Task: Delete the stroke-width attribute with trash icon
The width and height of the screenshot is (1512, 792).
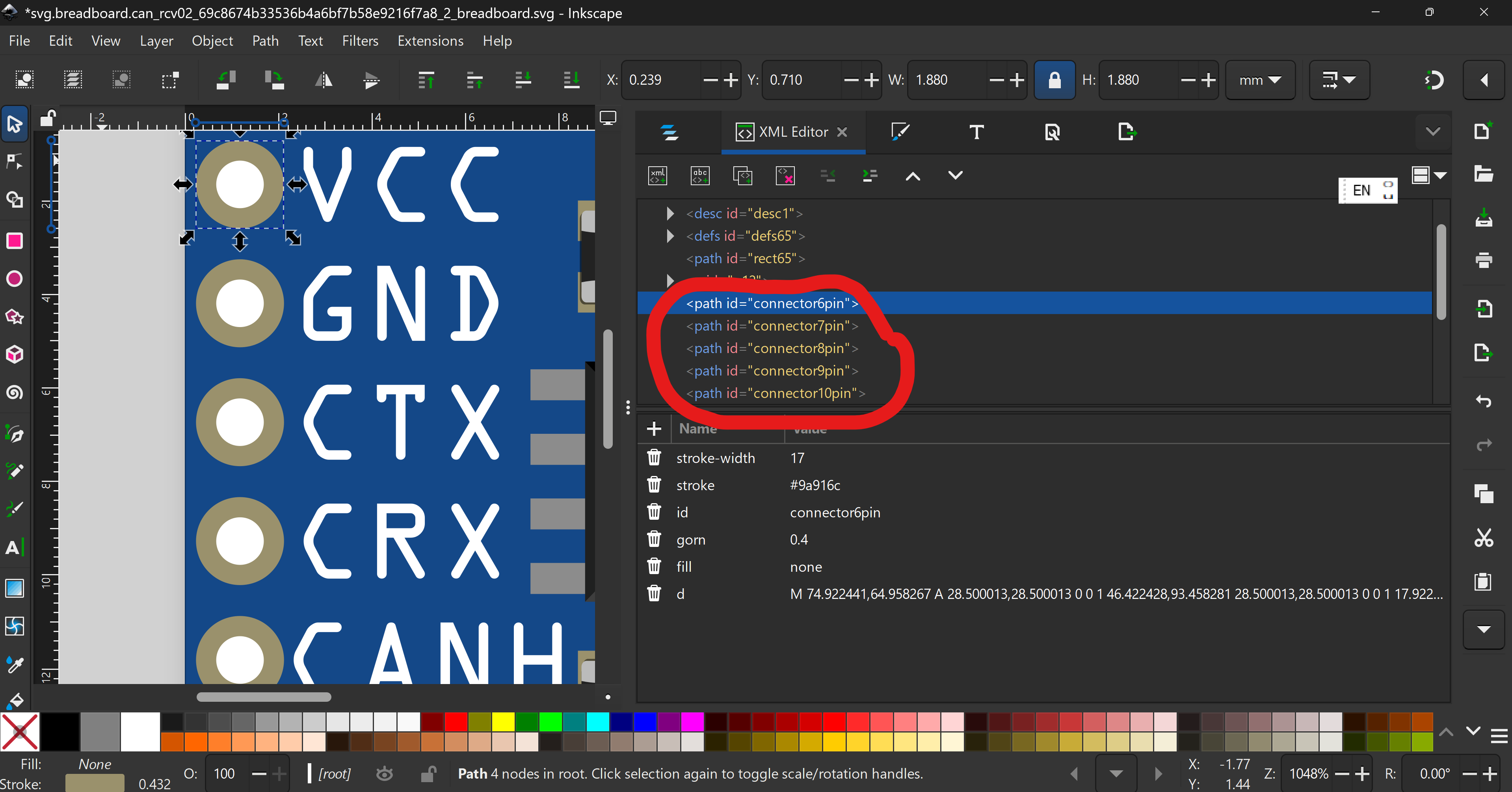Action: tap(654, 458)
